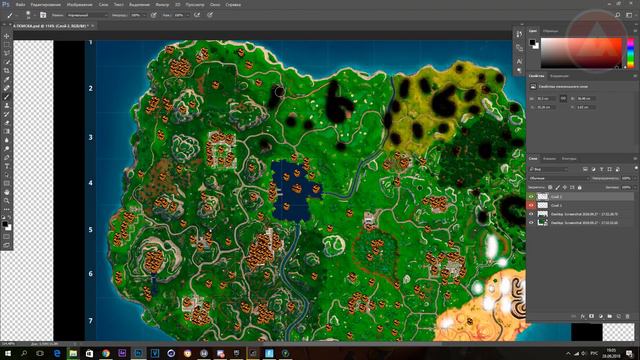Select the History Brush tool
Screen dimensions: 640x360
tap(7, 114)
